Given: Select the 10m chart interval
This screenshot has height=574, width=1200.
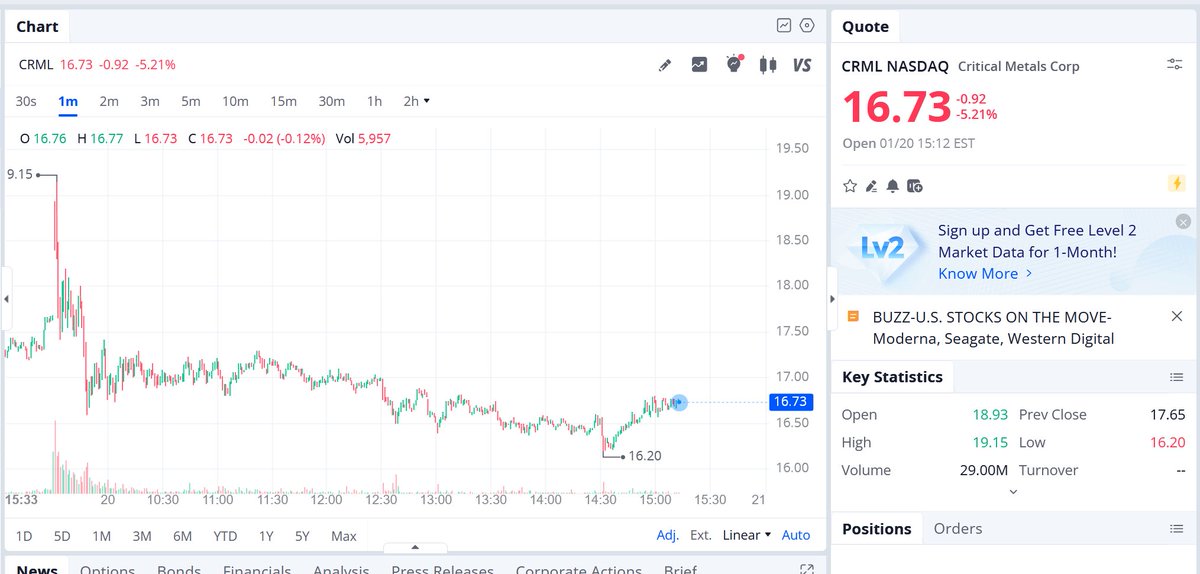Looking at the screenshot, I should [x=235, y=101].
